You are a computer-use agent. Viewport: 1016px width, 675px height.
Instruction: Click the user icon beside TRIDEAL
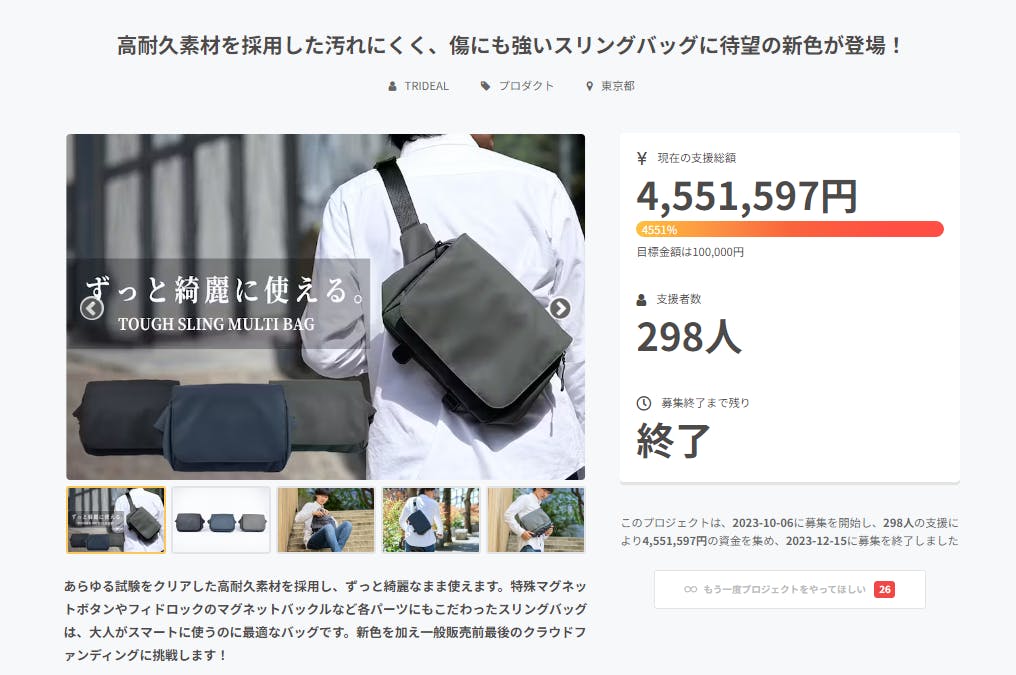[x=392, y=86]
